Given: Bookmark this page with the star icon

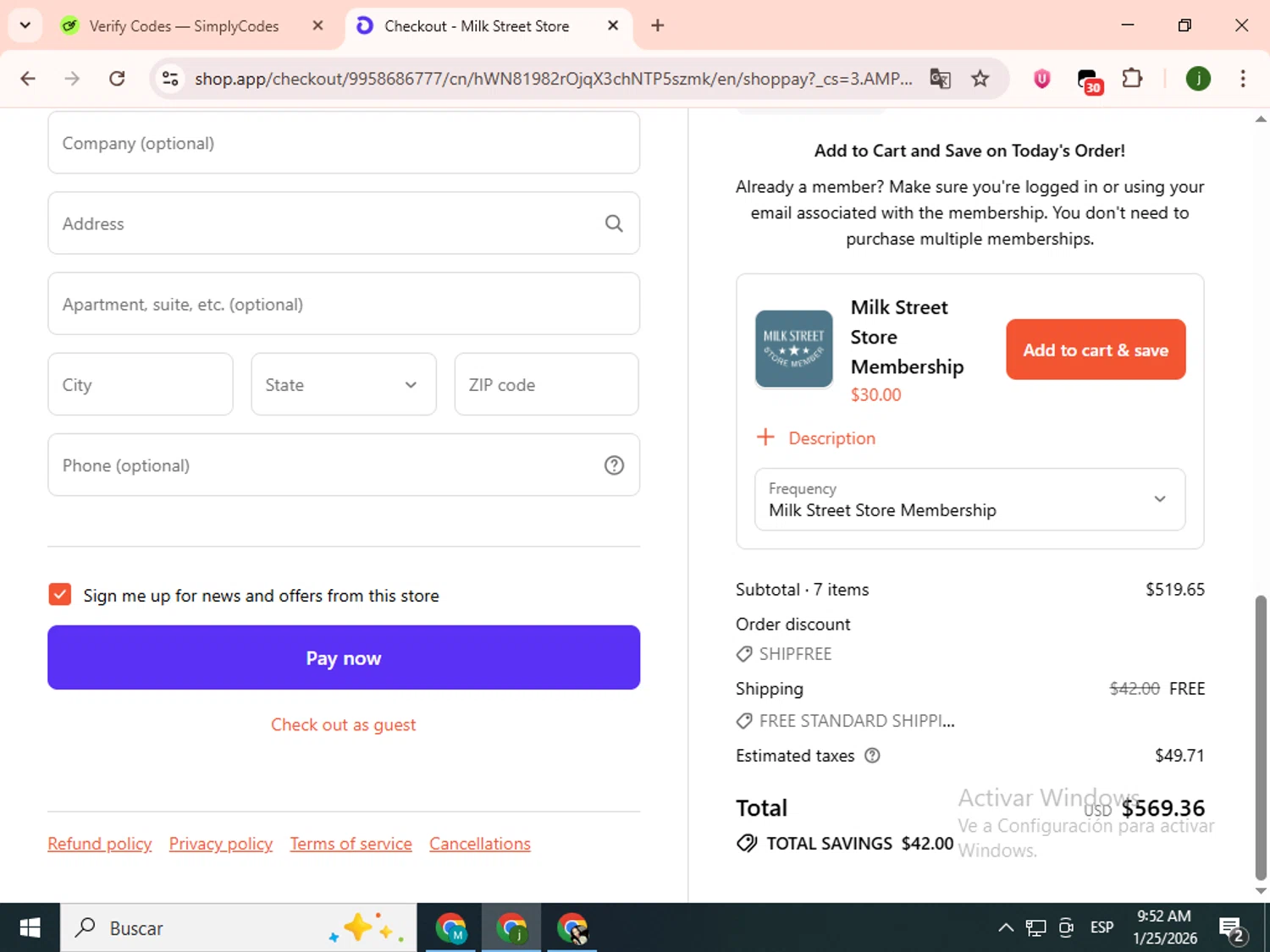Looking at the screenshot, I should click(980, 79).
